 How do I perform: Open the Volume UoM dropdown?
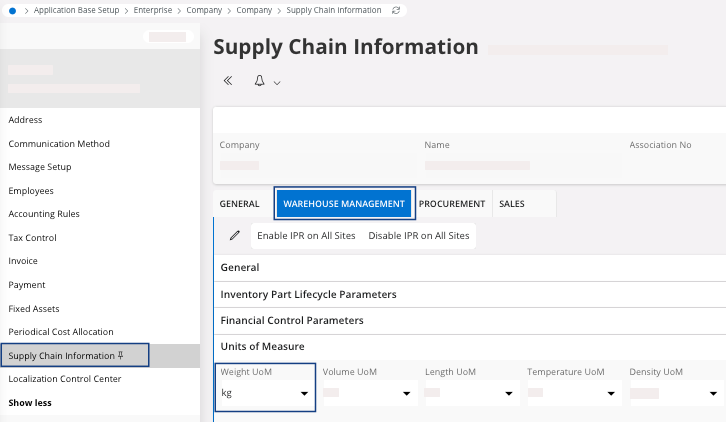tap(406, 394)
